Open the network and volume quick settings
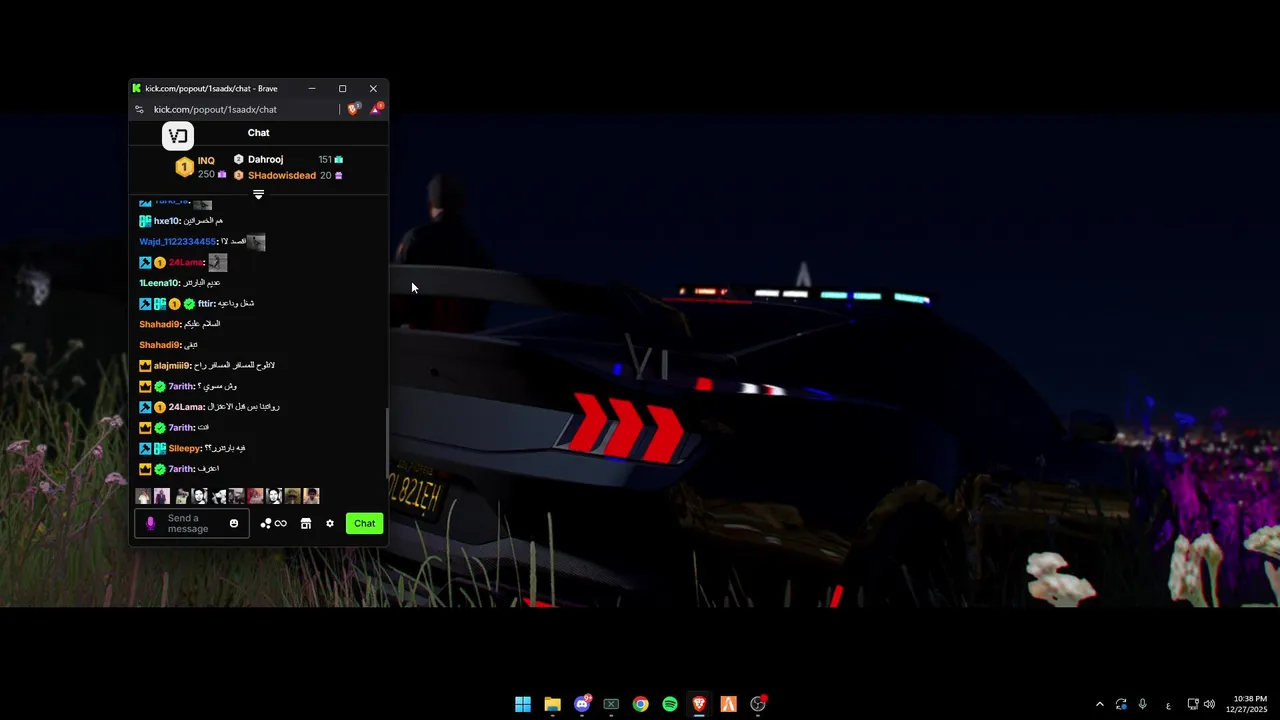1280x720 pixels. pyautogui.click(x=1201, y=704)
